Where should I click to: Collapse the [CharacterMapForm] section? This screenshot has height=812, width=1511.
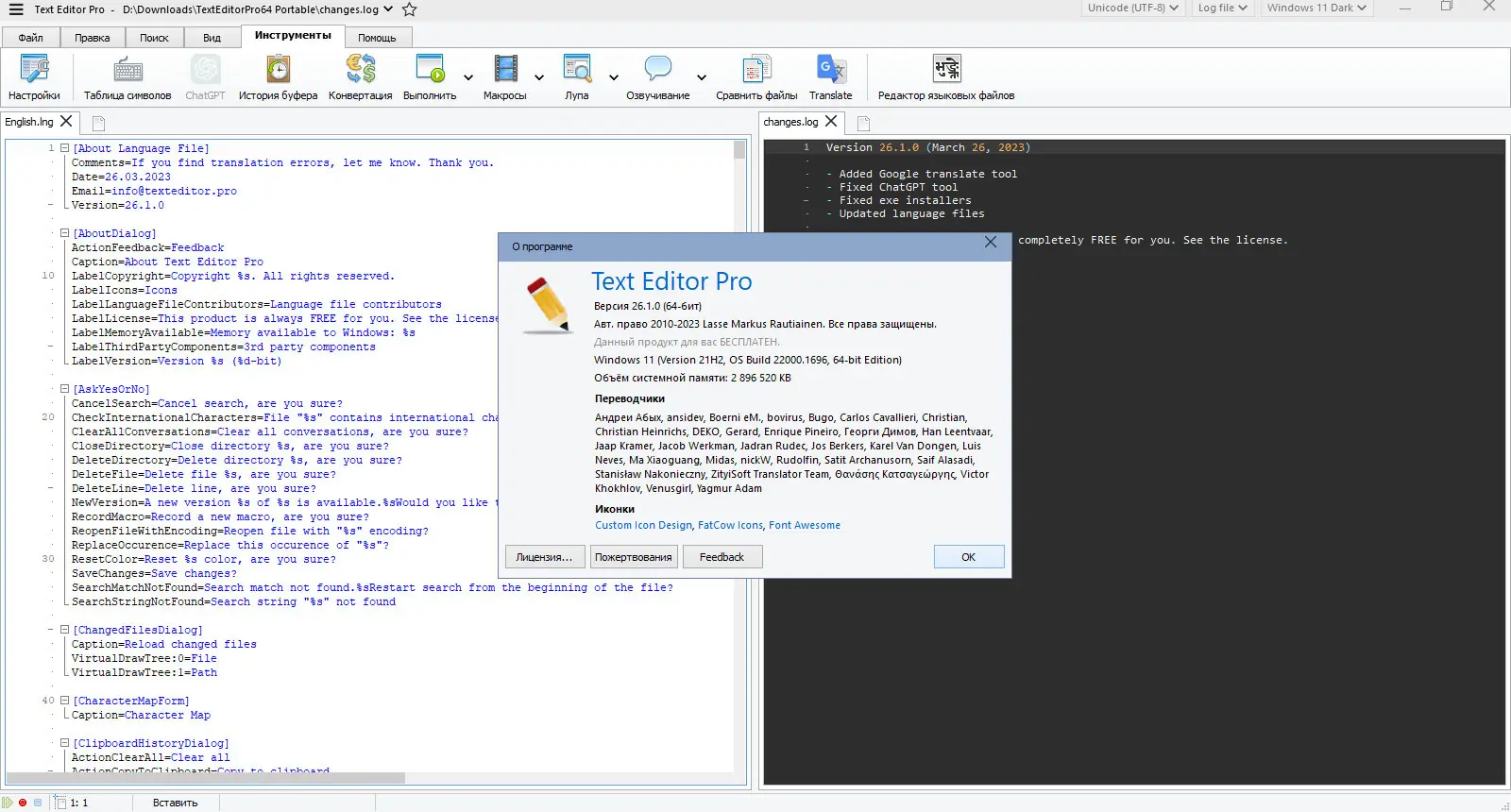[x=64, y=701]
